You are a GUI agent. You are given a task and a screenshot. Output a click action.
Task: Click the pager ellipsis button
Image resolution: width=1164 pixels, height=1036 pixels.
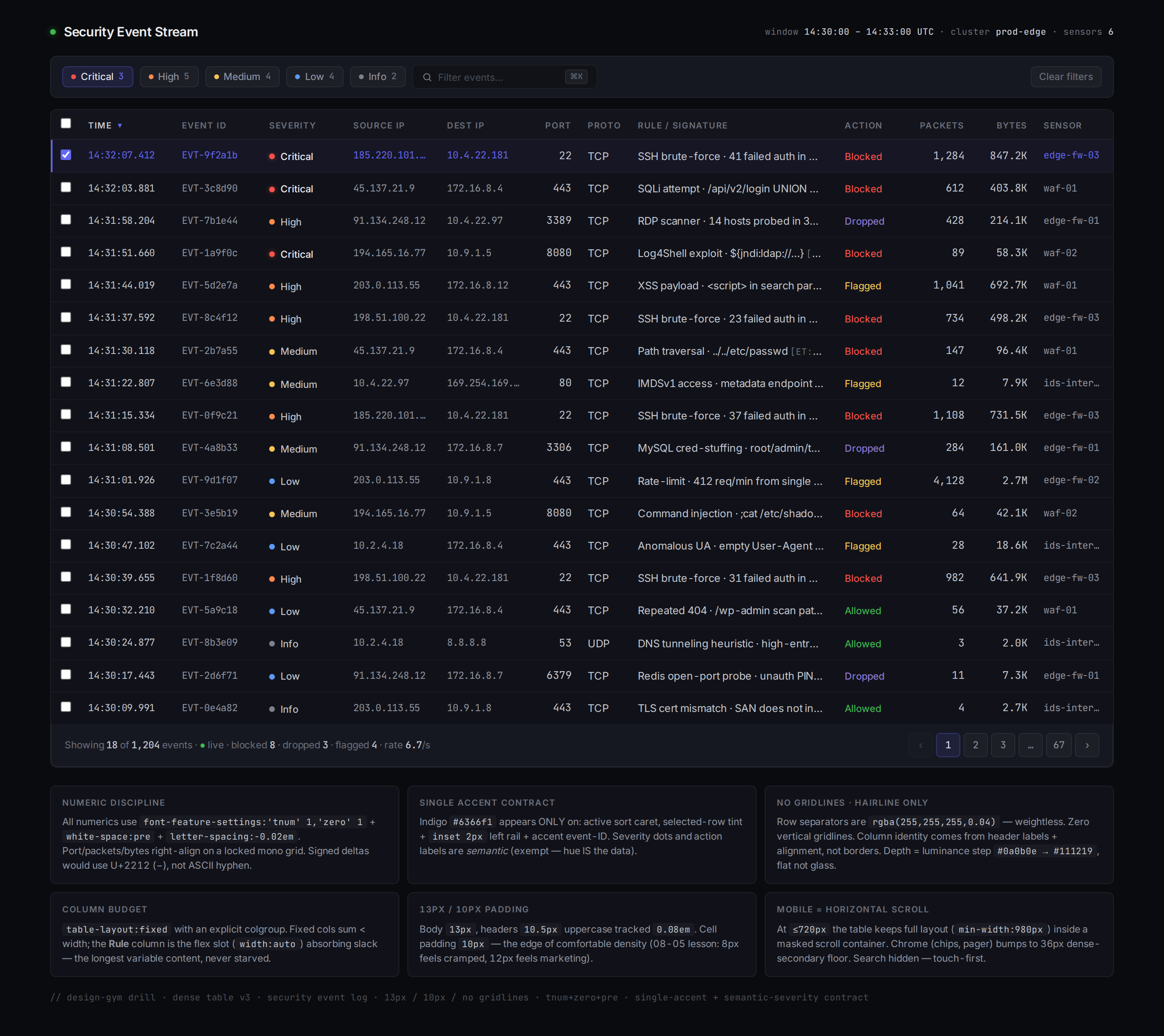click(1031, 745)
